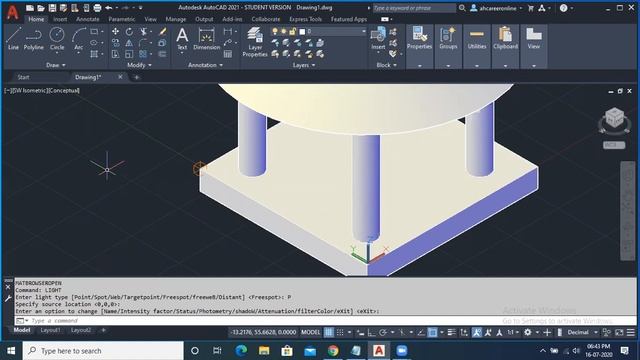
Task: Select the Arc tool
Action: (78, 39)
